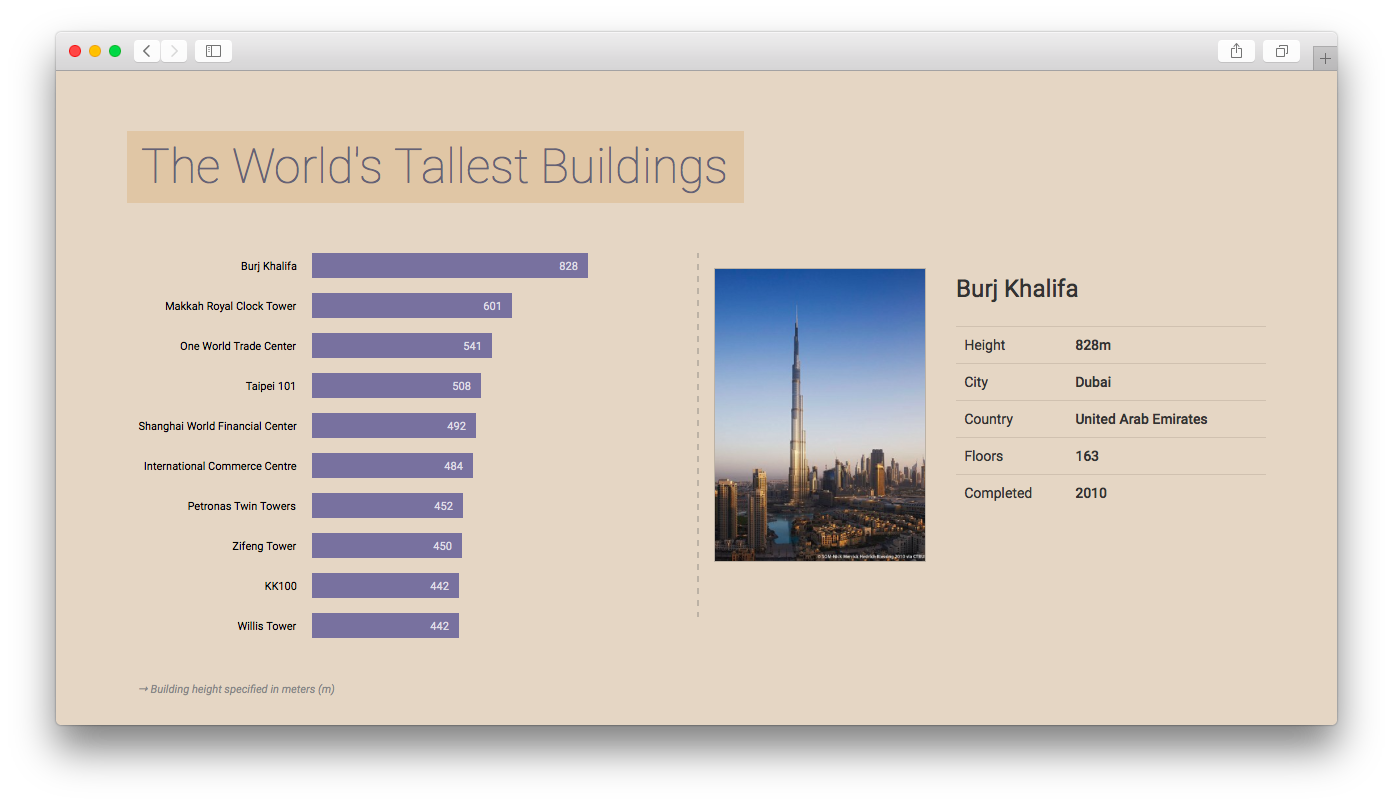Minimize the window with yellow button
The width and height of the screenshot is (1393, 805).
point(95,51)
